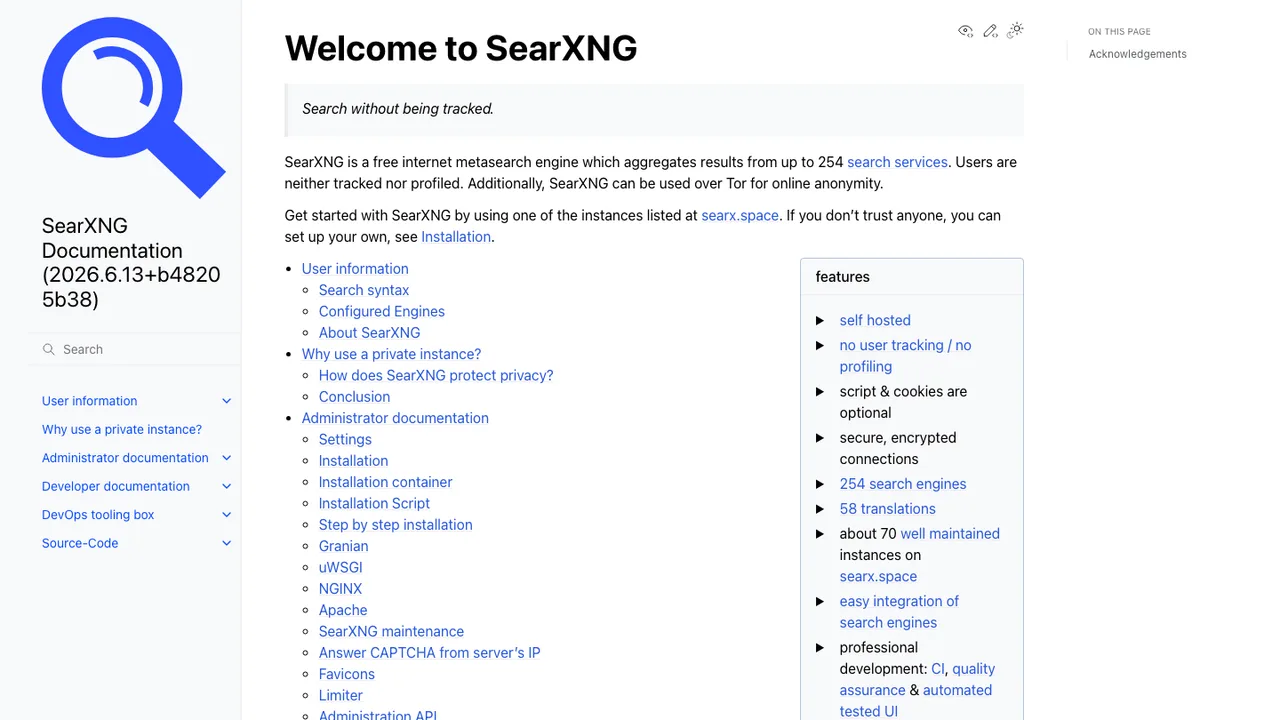Open Developer documentation sidebar item
This screenshot has width=1280, height=720.
116,486
